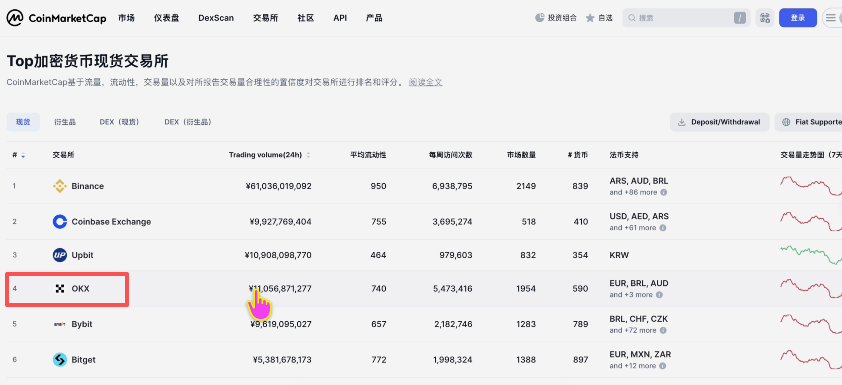Image resolution: width=842 pixels, height=385 pixels.
Task: Open the hamburger menu icon
Action: (830, 18)
